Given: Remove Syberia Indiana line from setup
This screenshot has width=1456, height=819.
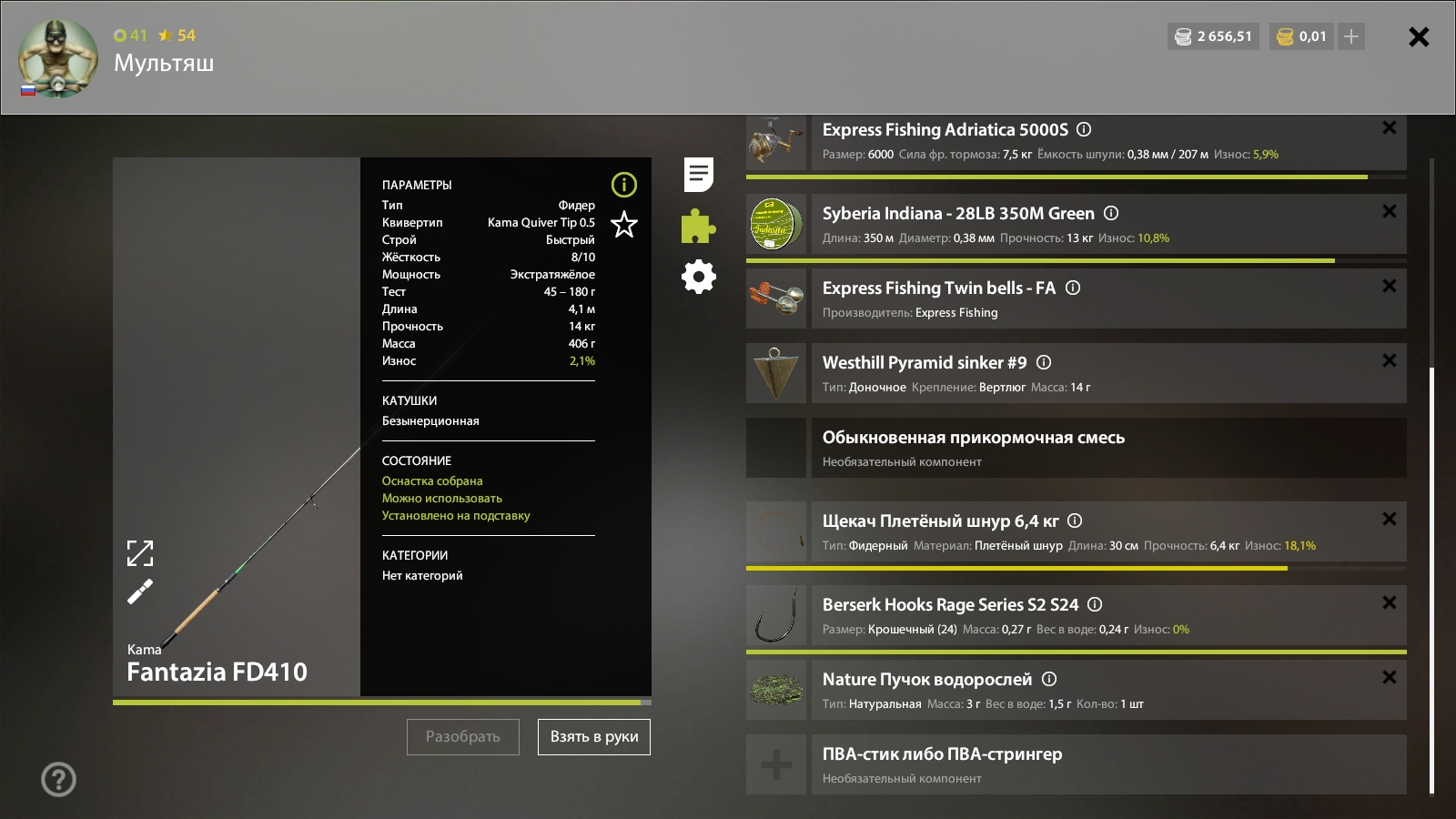Looking at the screenshot, I should (x=1389, y=211).
